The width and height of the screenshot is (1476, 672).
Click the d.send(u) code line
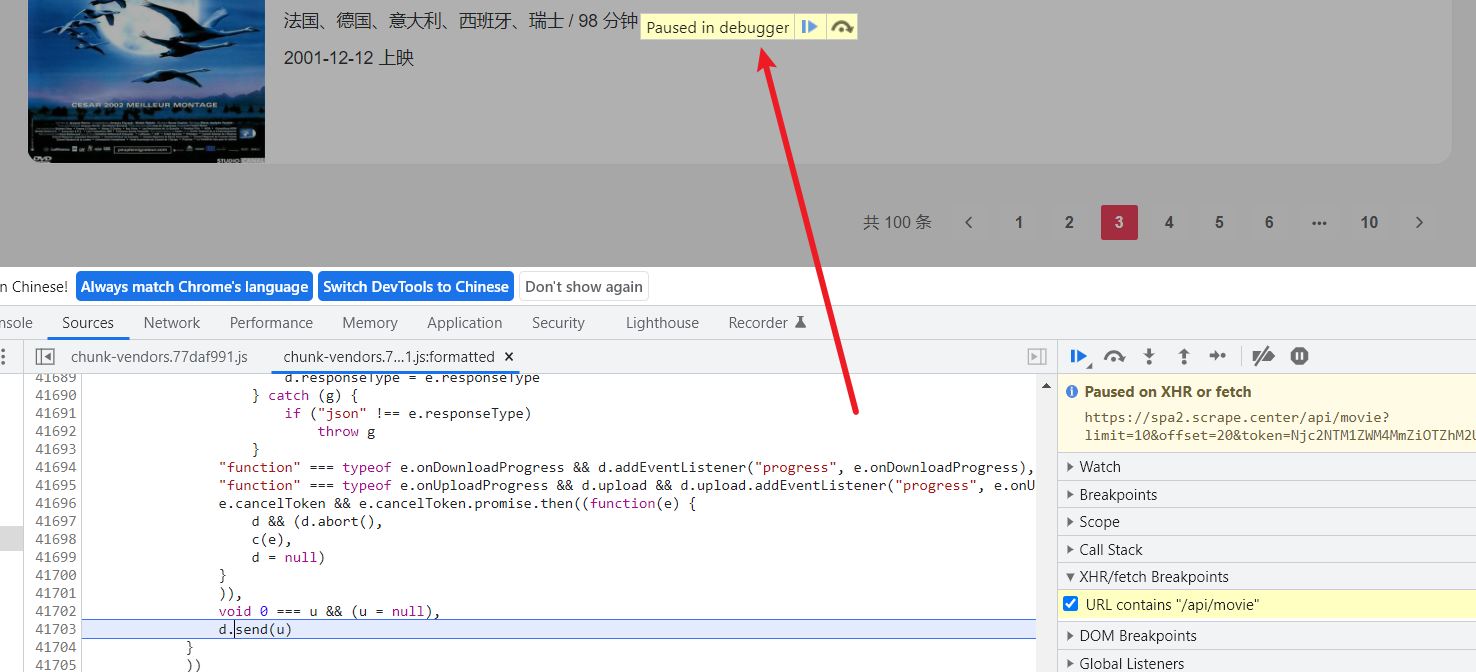pos(255,629)
